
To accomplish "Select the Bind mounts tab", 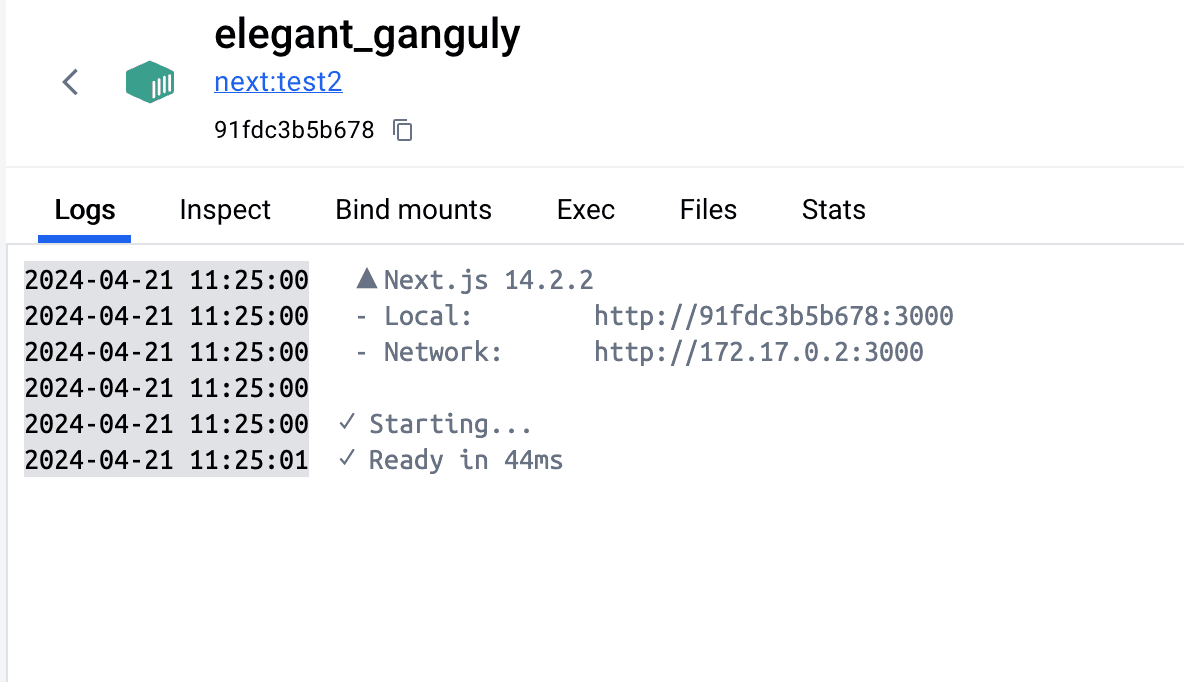I will (413, 210).
